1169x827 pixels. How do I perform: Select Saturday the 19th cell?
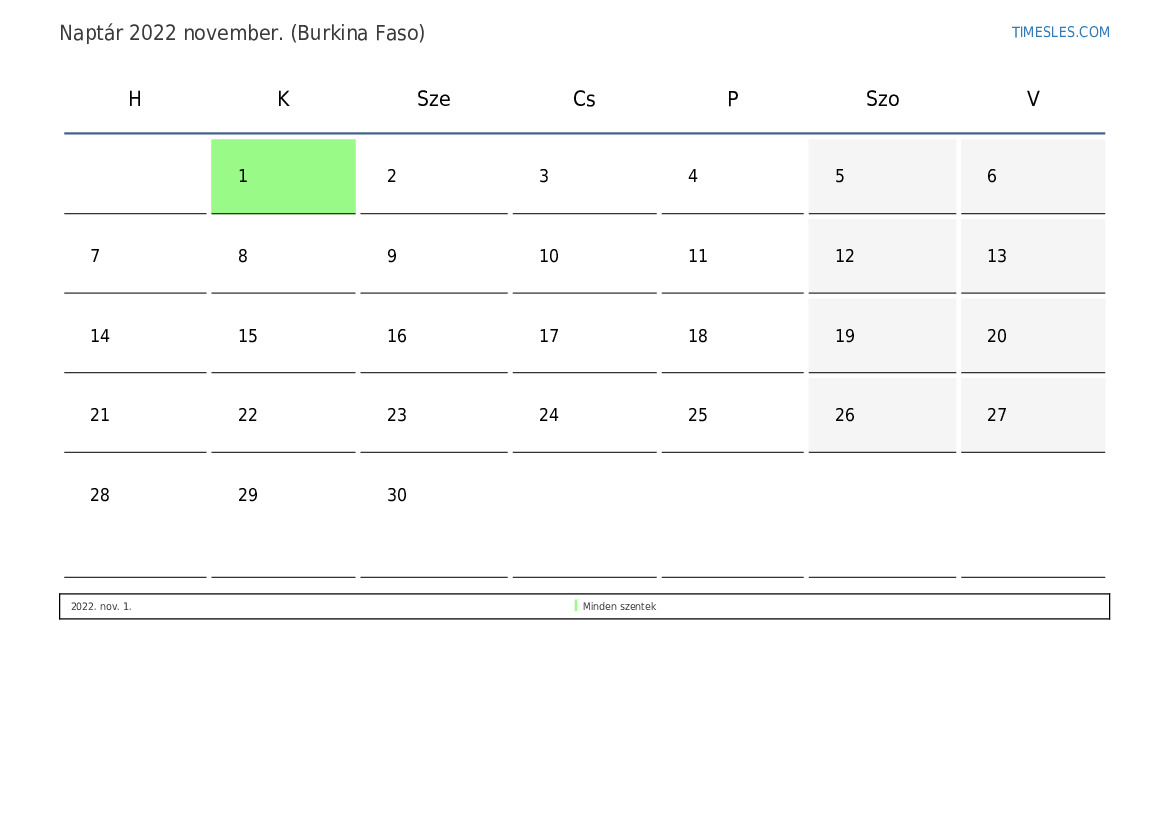[x=882, y=336]
